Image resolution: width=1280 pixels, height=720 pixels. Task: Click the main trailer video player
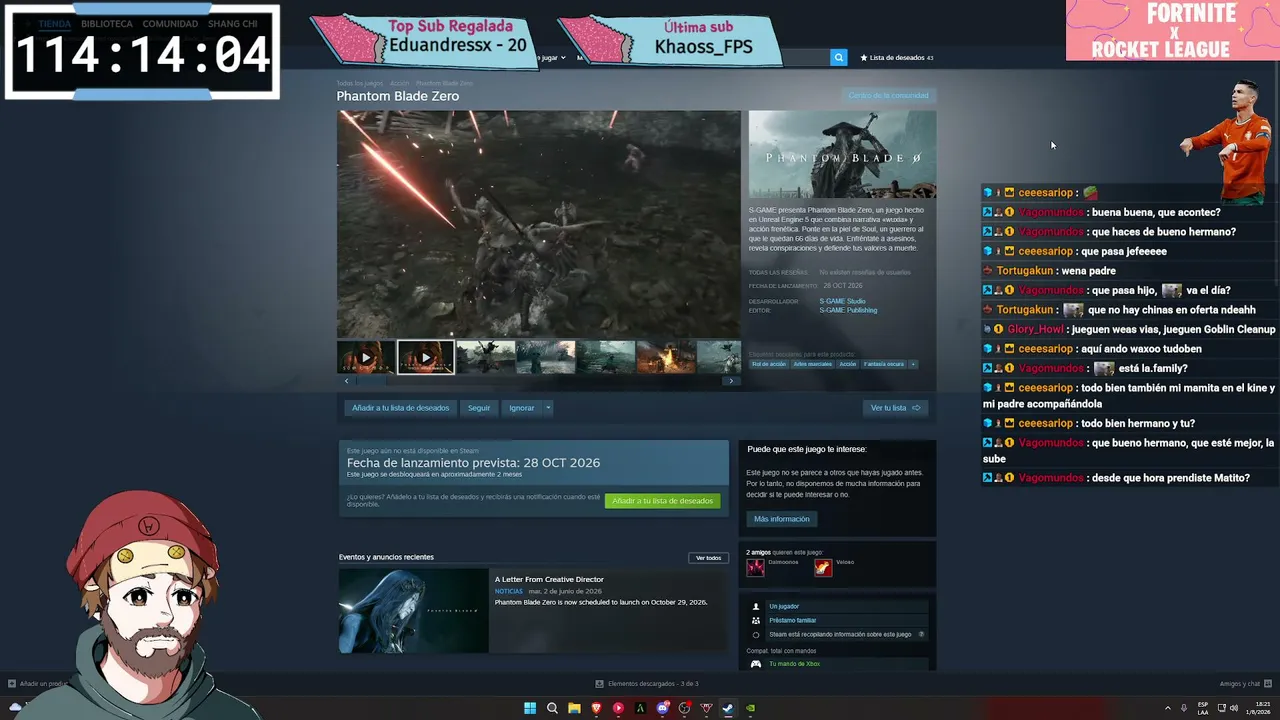539,224
